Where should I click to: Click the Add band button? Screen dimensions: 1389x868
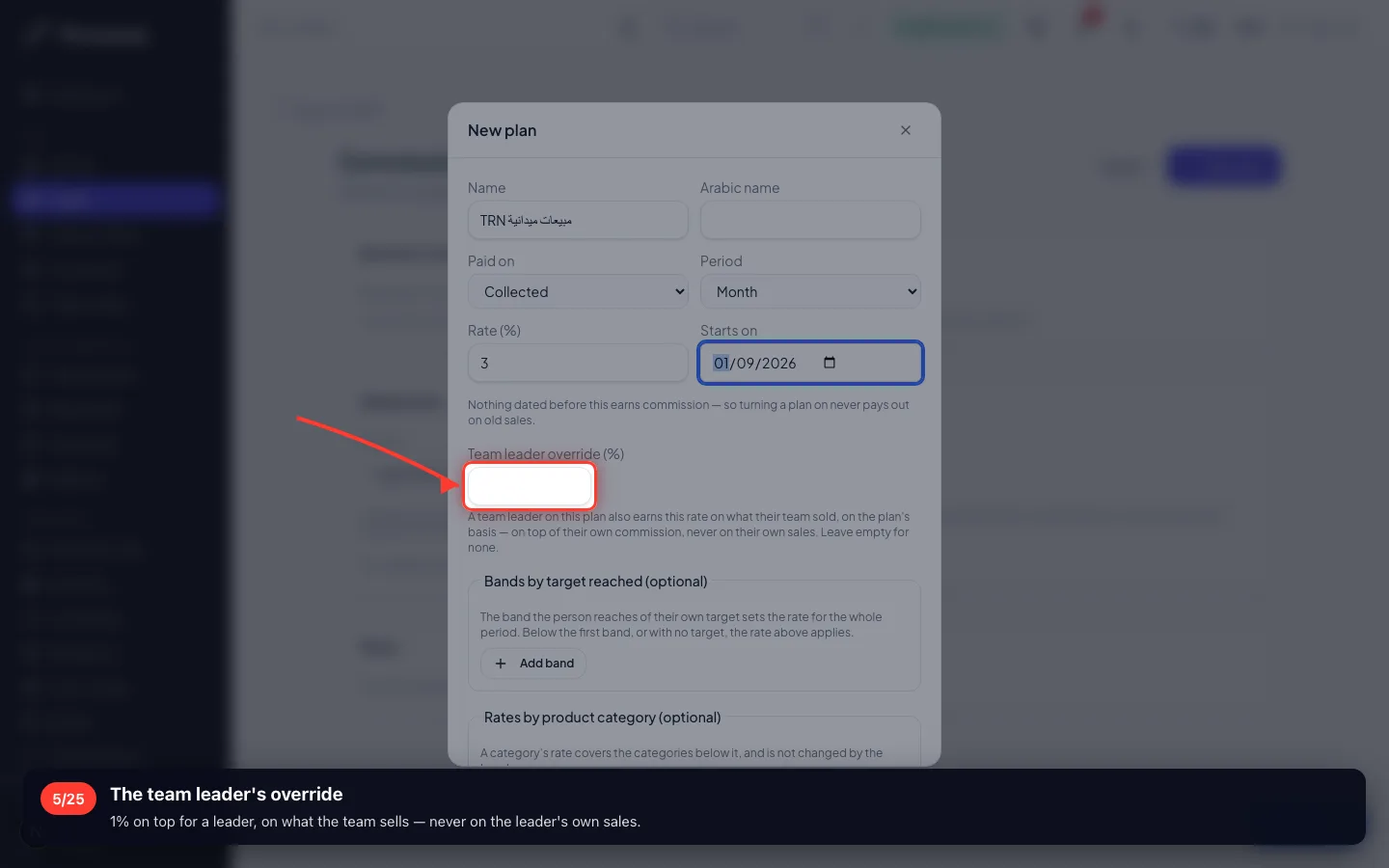(x=533, y=664)
